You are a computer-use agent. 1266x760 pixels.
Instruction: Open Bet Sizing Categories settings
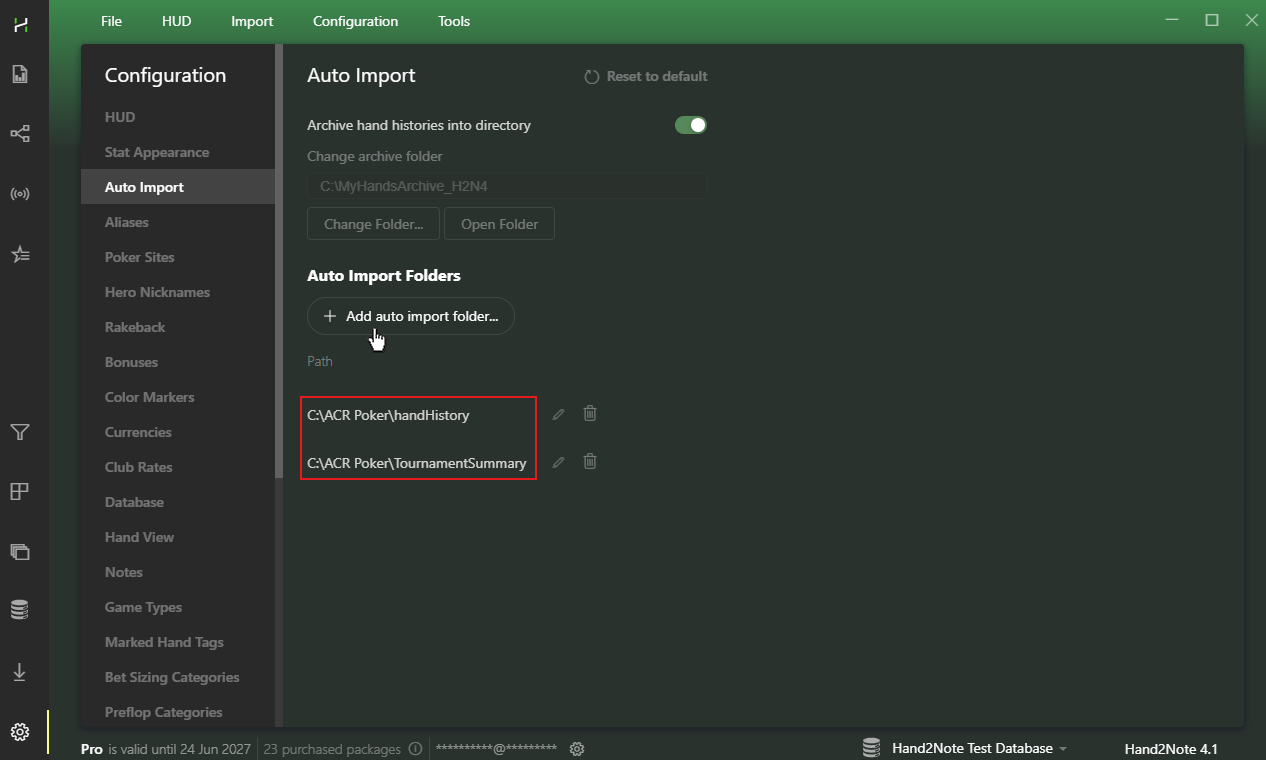pos(178,677)
